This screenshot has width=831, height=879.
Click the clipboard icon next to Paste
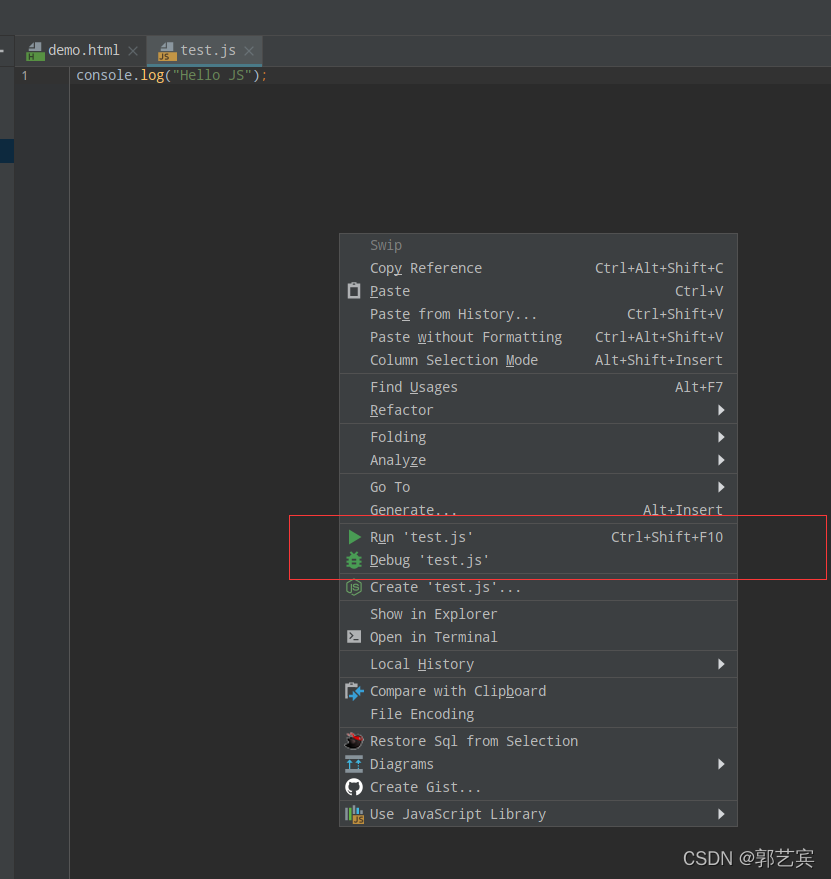point(354,291)
